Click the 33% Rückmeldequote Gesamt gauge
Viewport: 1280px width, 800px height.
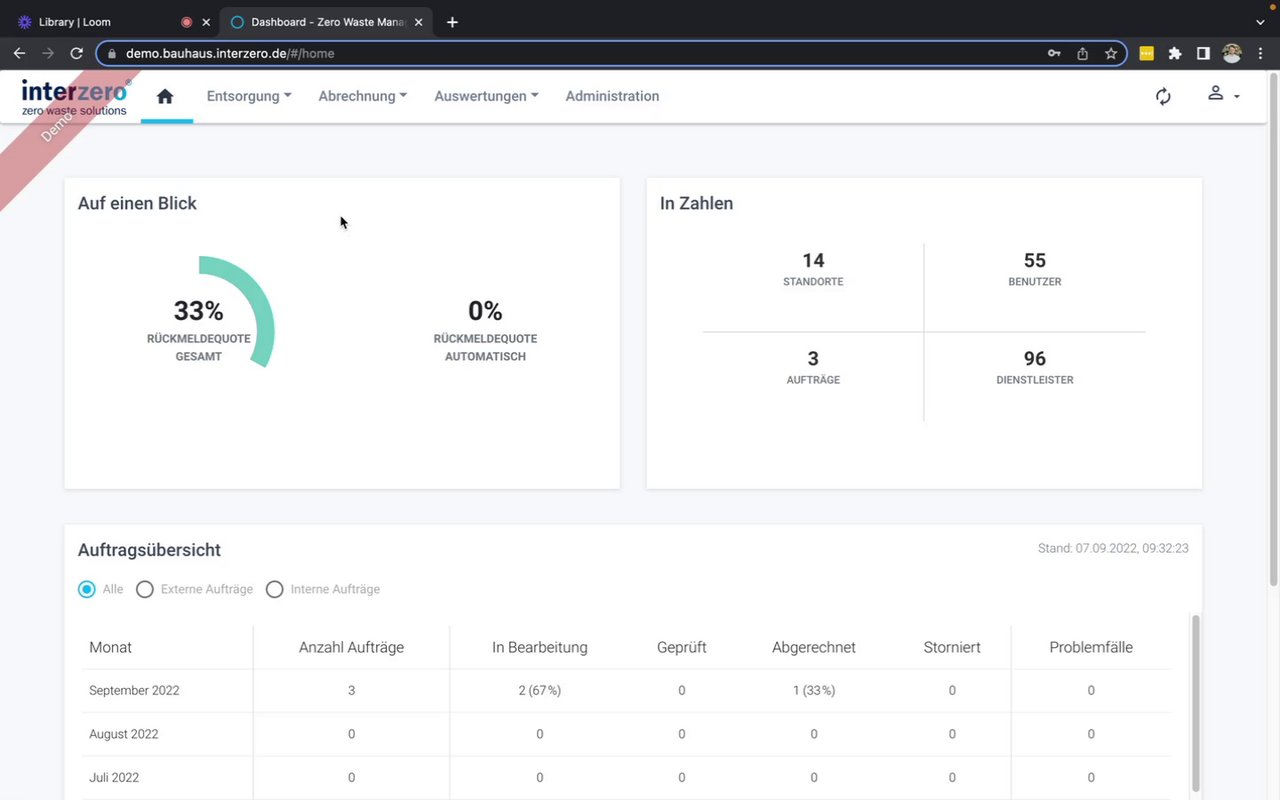point(199,312)
